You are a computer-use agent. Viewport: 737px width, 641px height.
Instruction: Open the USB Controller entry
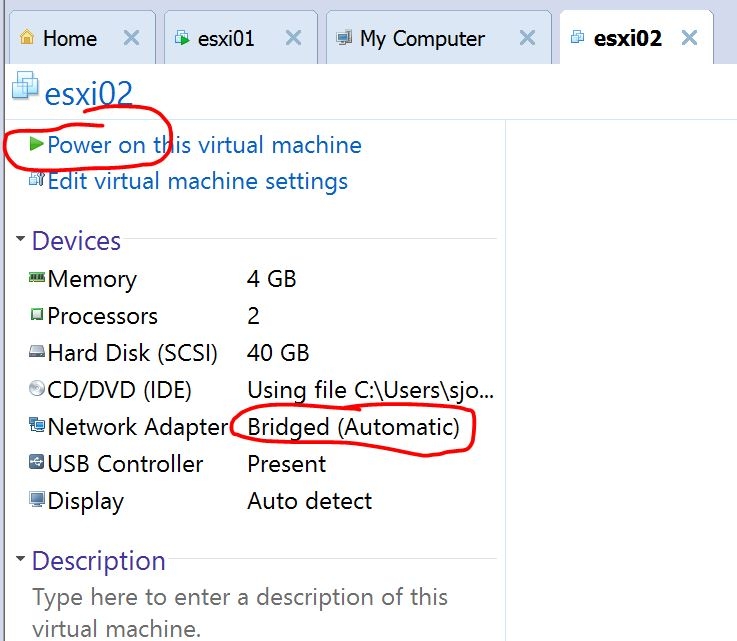[x=125, y=464]
